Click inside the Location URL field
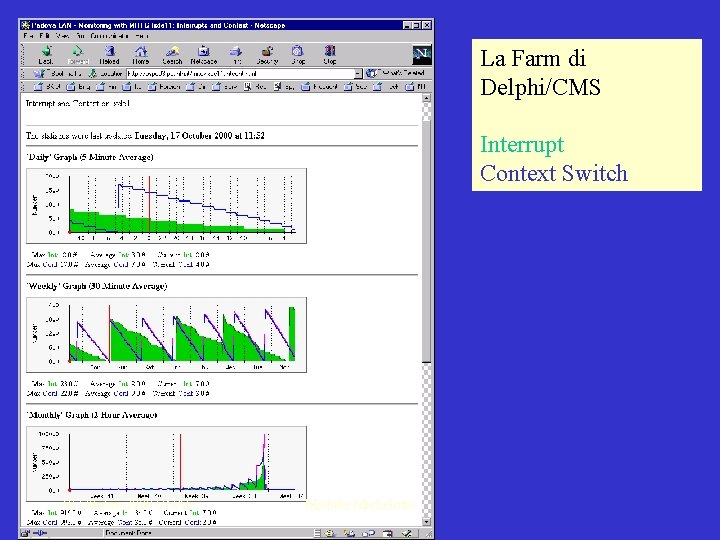 240,73
